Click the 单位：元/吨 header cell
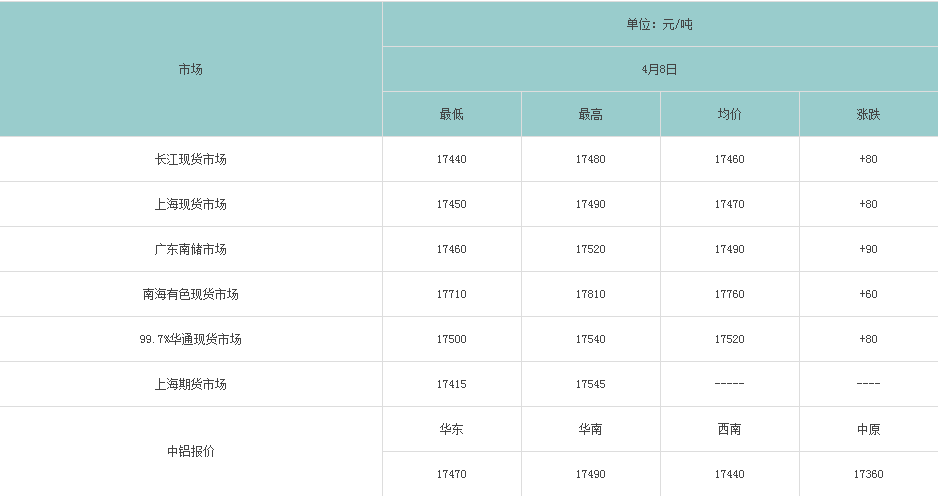 (659, 25)
